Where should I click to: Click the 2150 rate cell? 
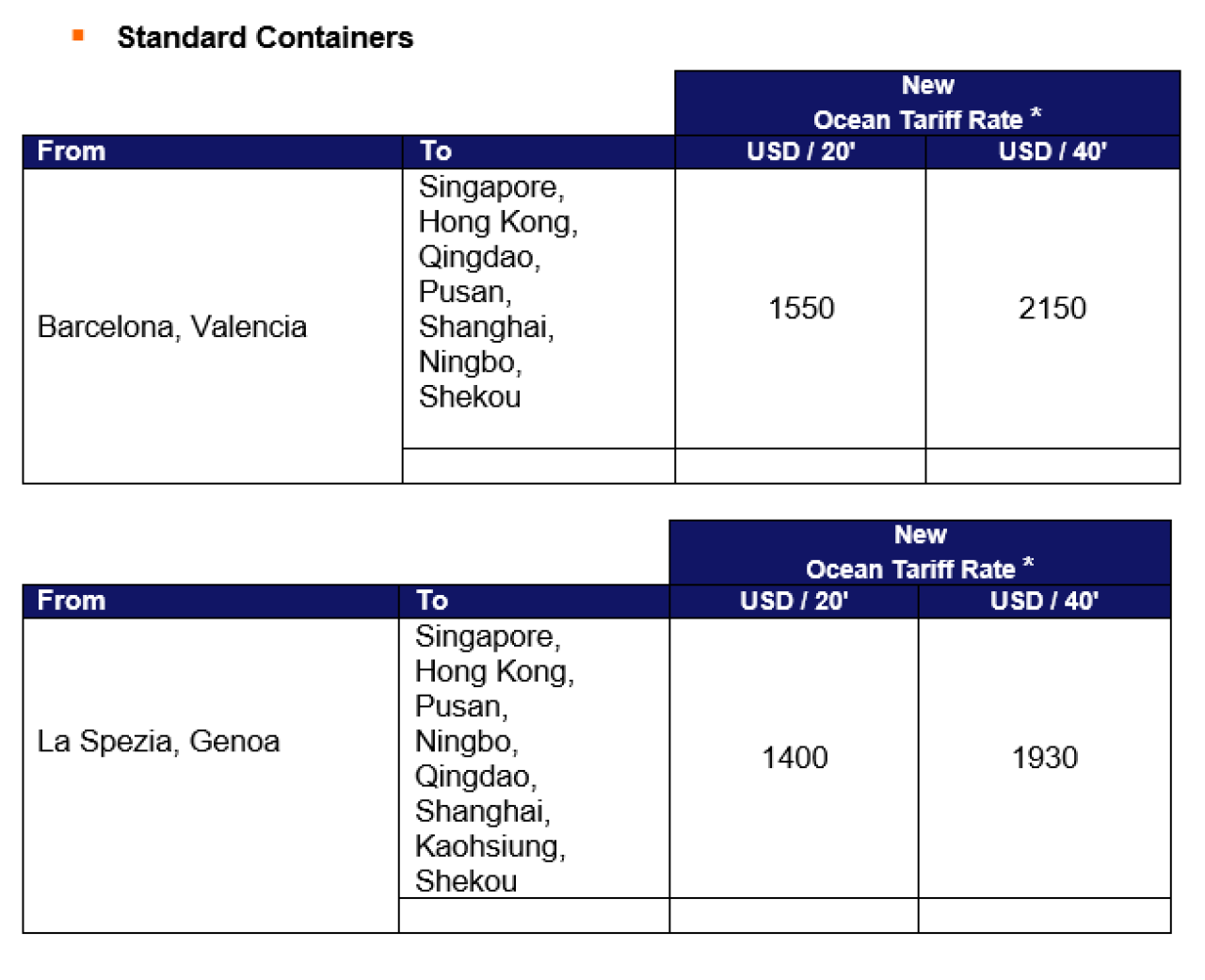pos(1052,308)
